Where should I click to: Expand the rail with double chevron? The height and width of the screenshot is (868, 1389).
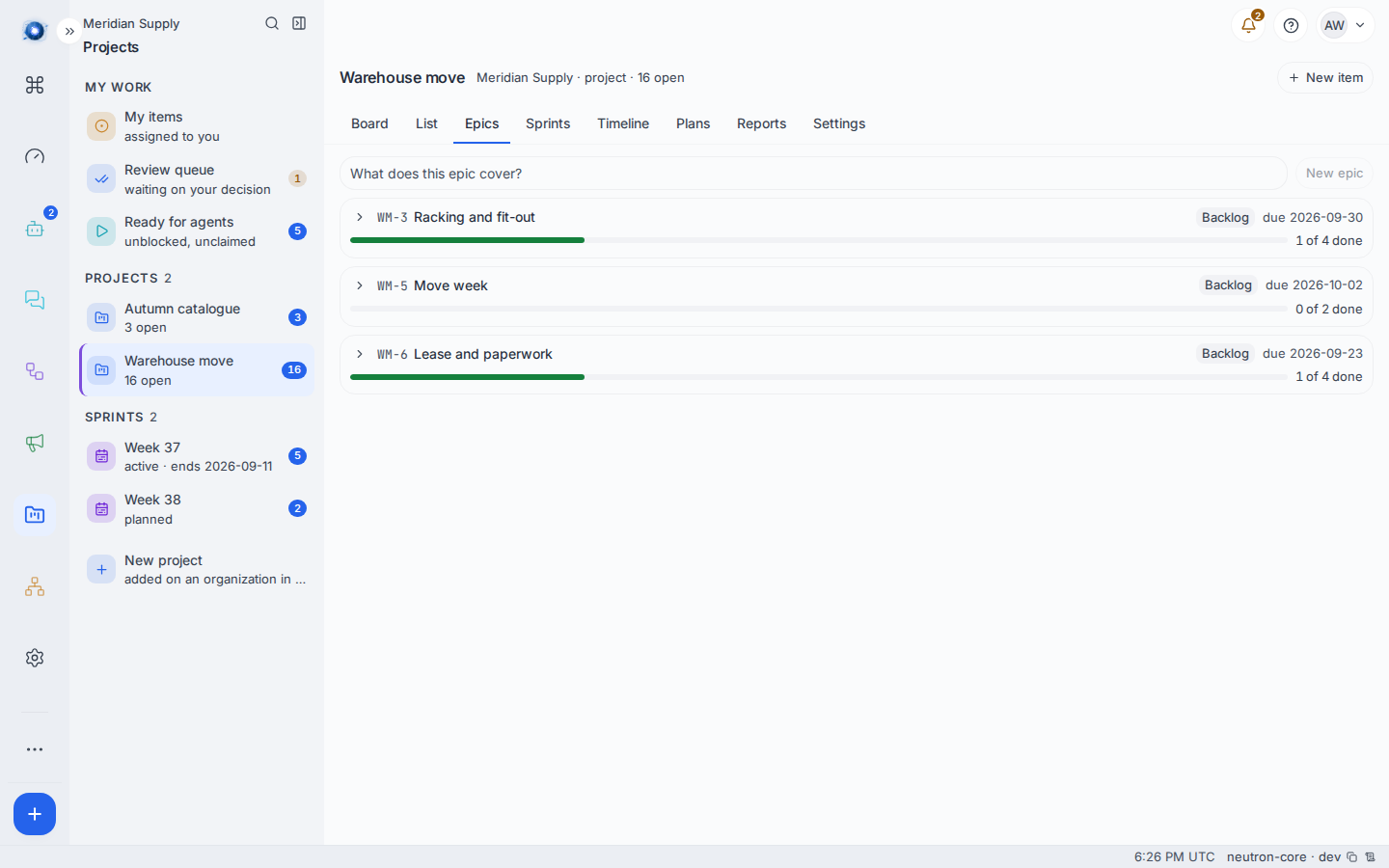click(x=69, y=31)
